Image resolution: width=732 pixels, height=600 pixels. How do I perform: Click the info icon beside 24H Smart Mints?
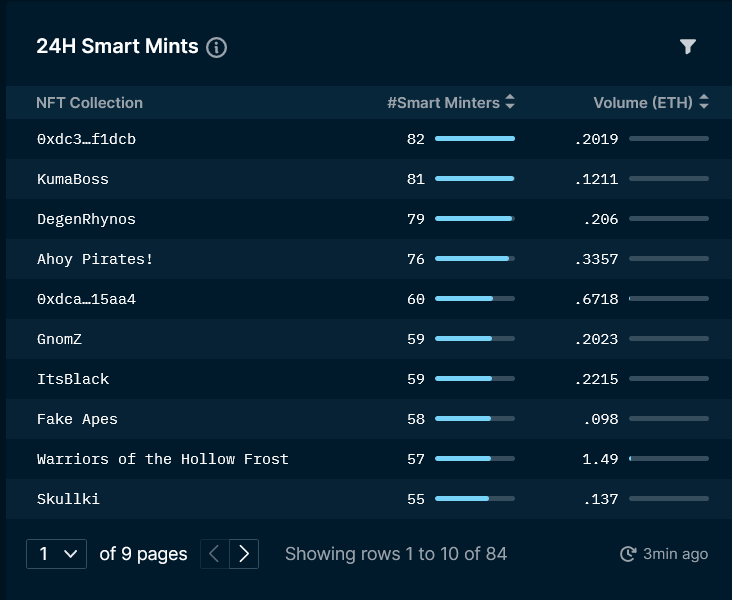(x=217, y=48)
